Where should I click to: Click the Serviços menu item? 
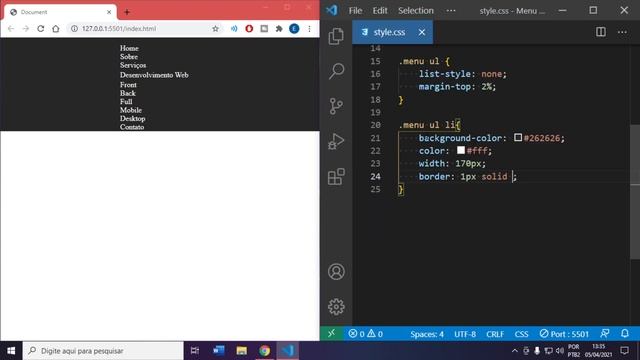click(x=133, y=65)
